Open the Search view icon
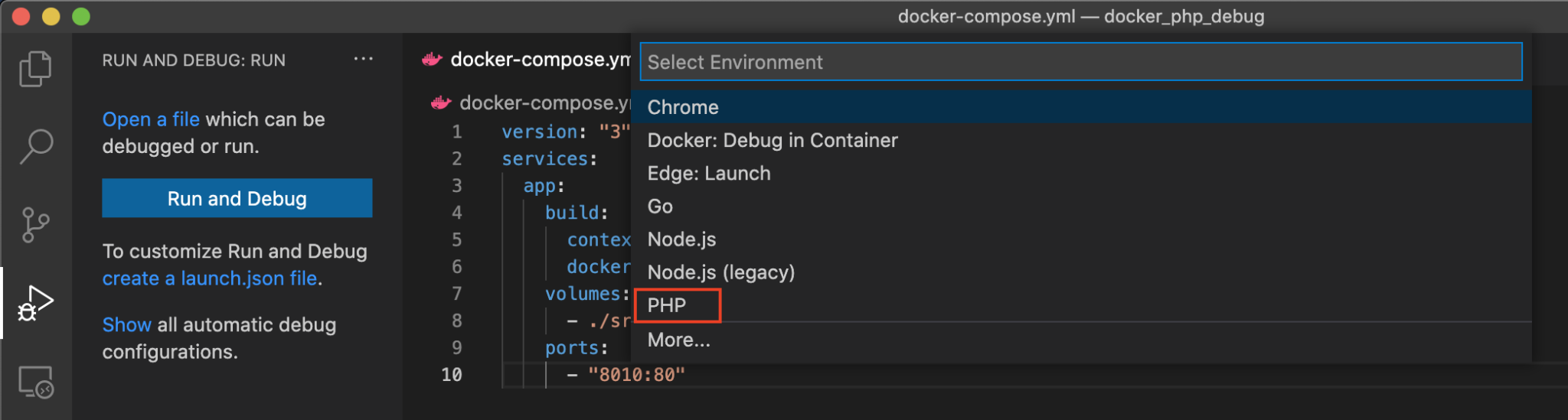Image resolution: width=1568 pixels, height=420 pixels. [35, 146]
